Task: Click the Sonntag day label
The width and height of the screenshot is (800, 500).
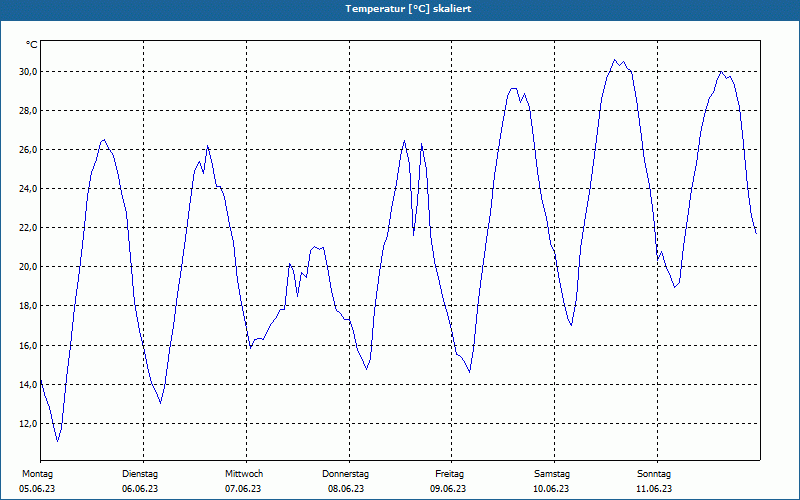Action: click(x=654, y=474)
